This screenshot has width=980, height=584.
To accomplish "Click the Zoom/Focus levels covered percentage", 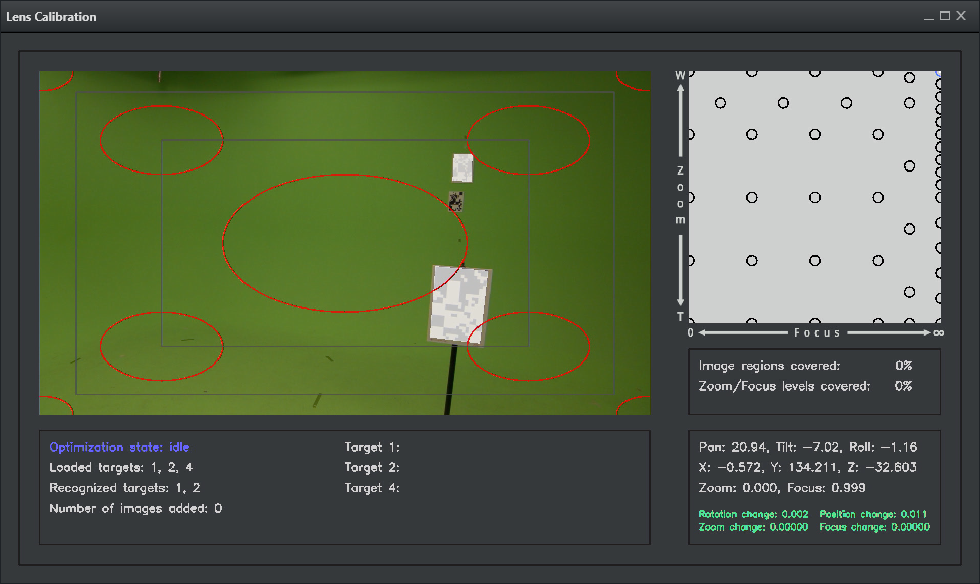I will pos(903,386).
